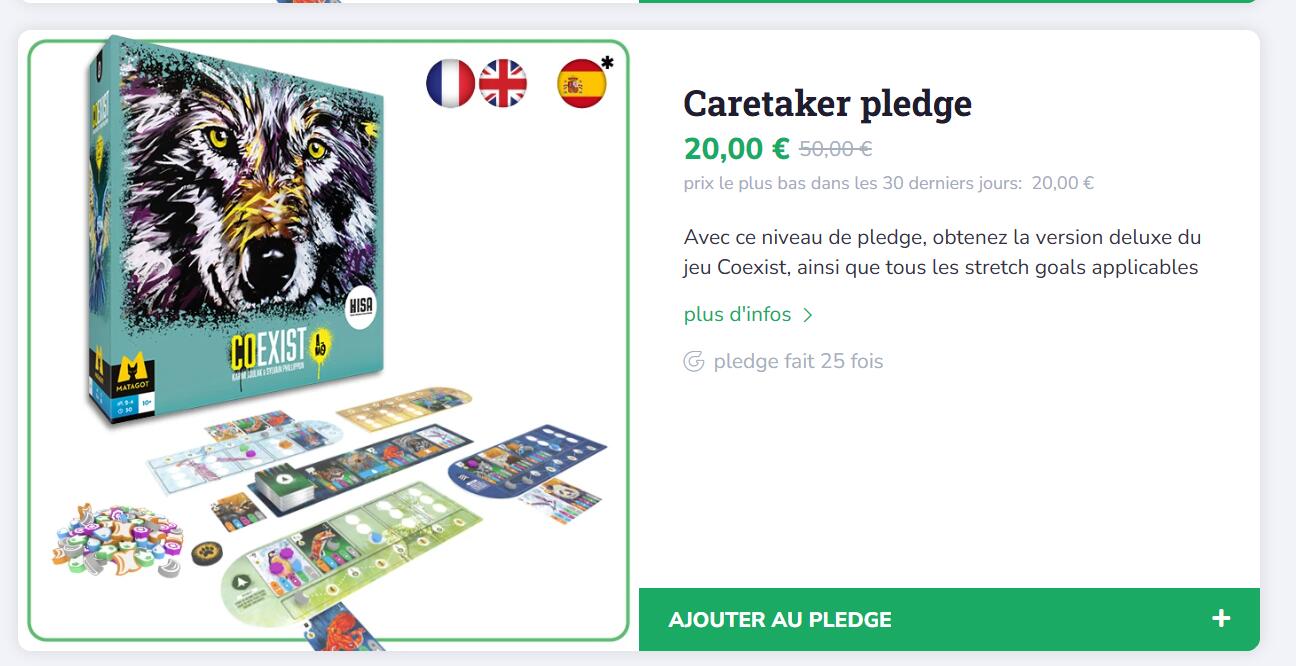Click the pledge description paragraph
The width and height of the screenshot is (1296, 666).
pyautogui.click(x=943, y=252)
